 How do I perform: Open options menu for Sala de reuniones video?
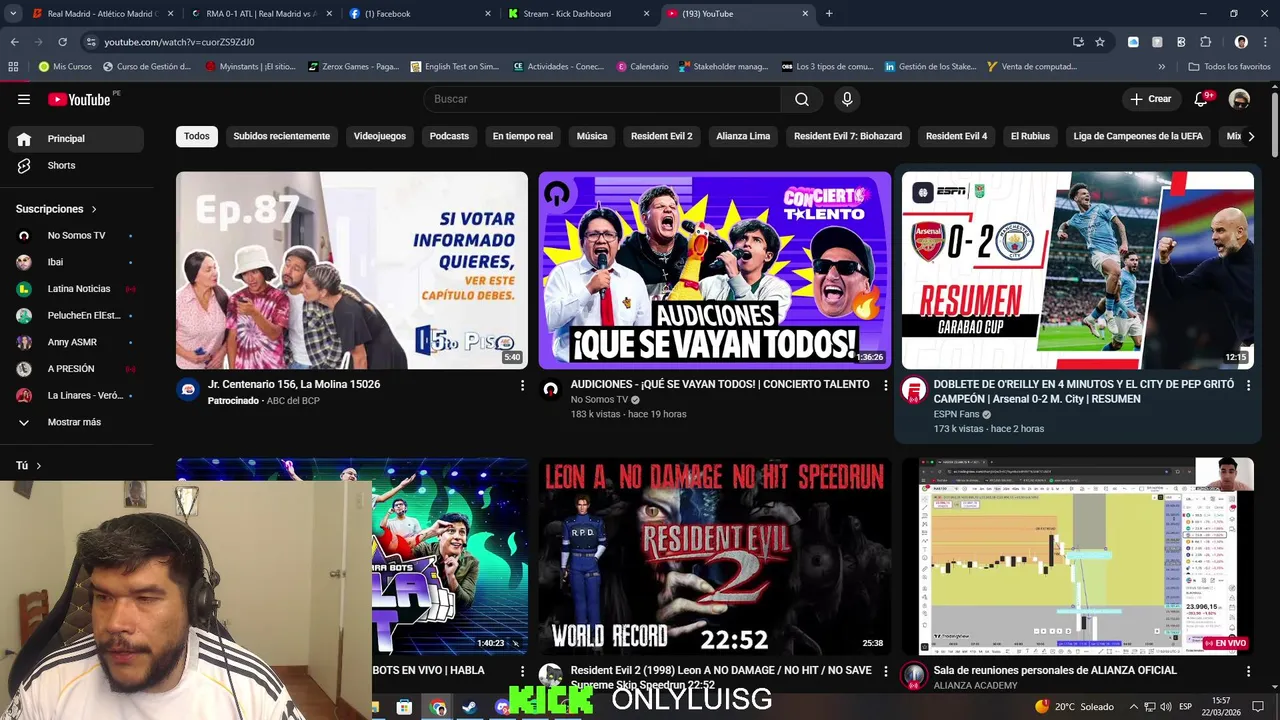click(1248, 672)
